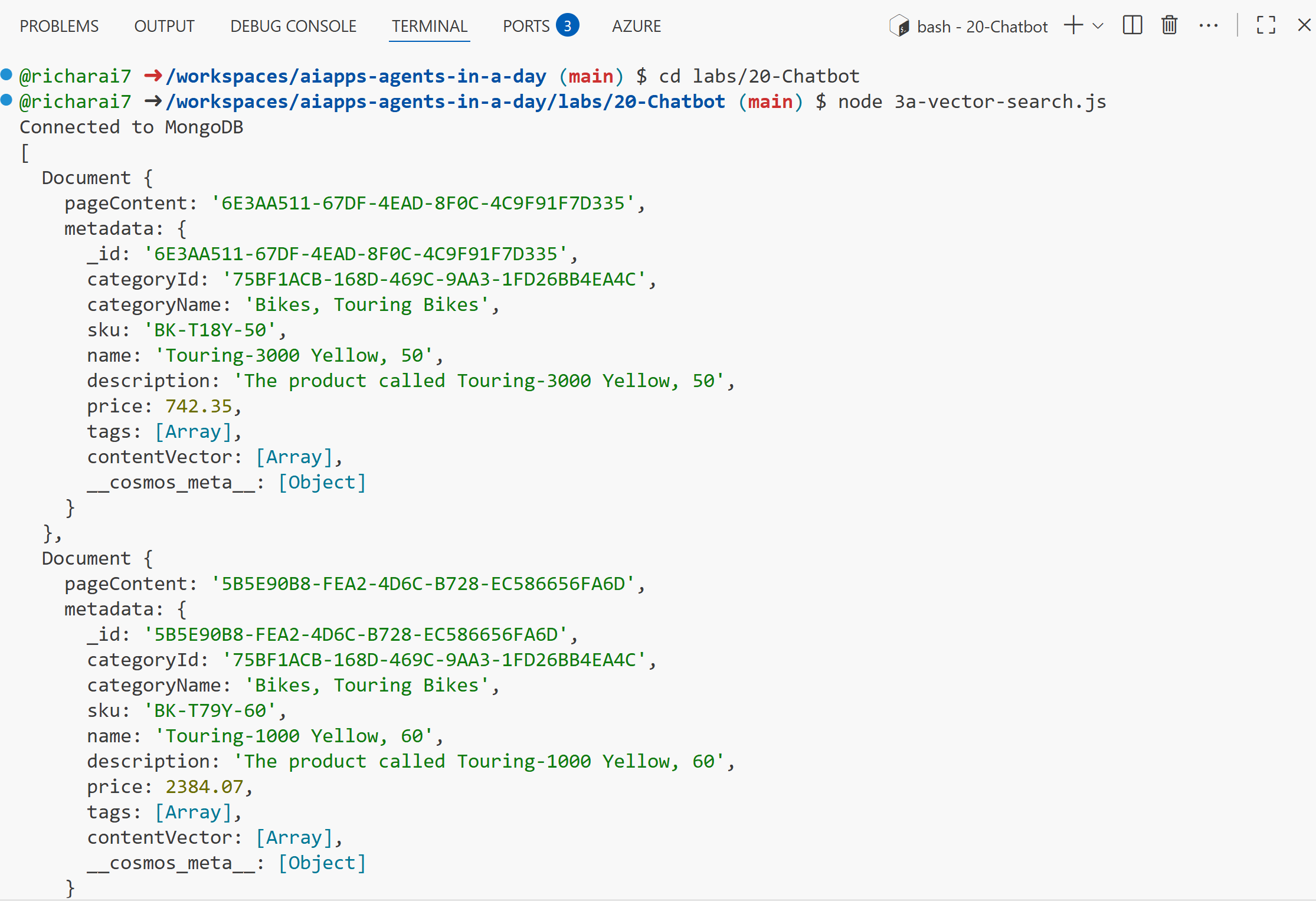The height and width of the screenshot is (901, 1316).
Task: Open the terminal launch profile dropdown chevron
Action: click(x=1098, y=27)
